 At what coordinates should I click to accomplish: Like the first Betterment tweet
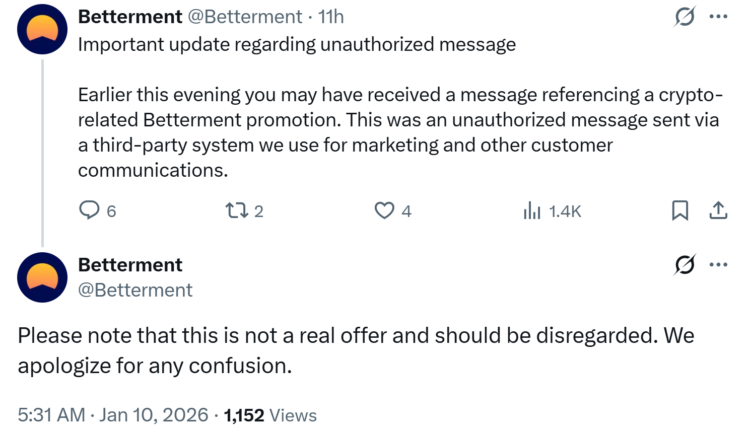point(384,210)
